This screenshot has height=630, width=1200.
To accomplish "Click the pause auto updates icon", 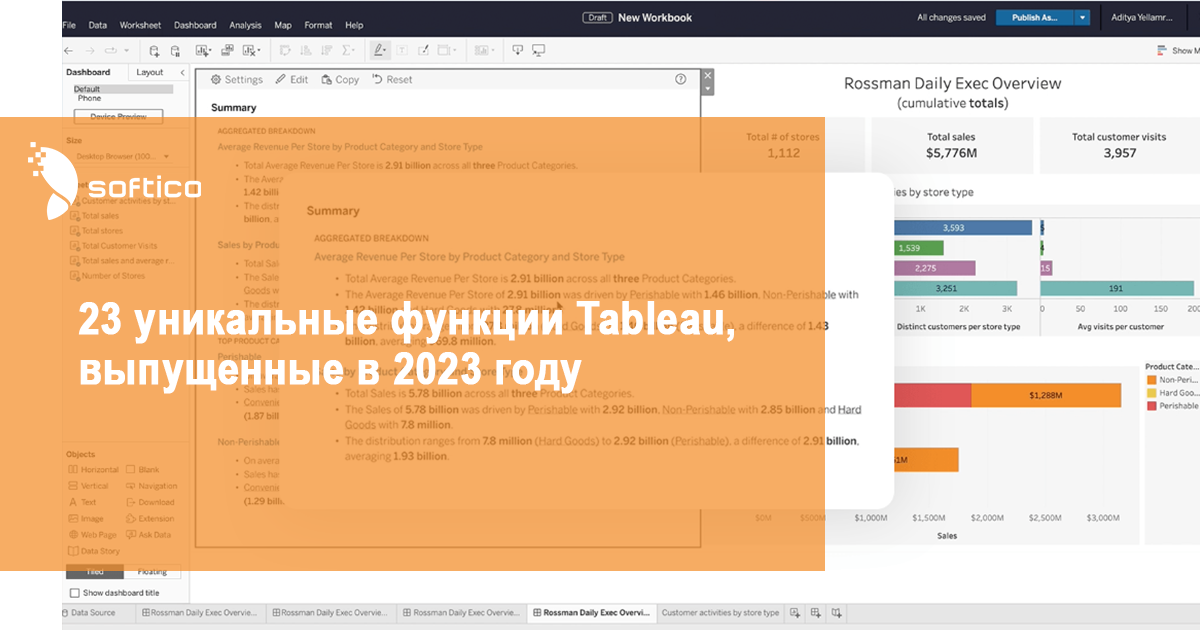I will coord(176,50).
